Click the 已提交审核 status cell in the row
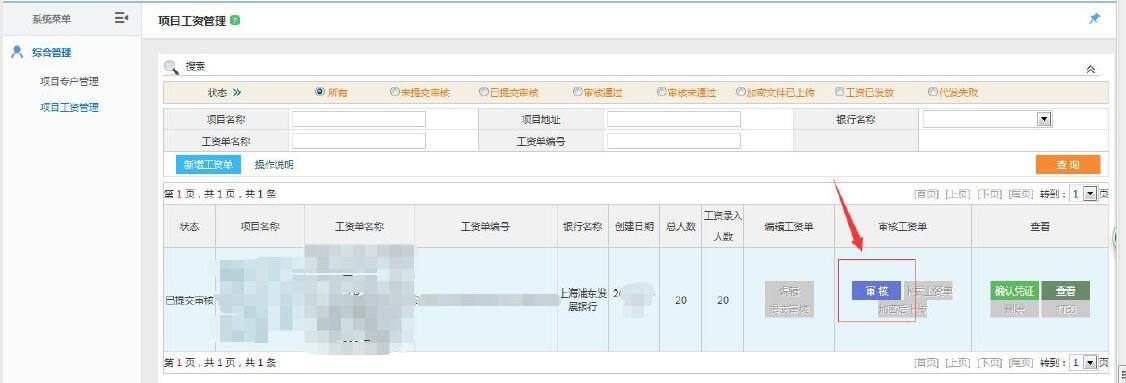 [189, 300]
